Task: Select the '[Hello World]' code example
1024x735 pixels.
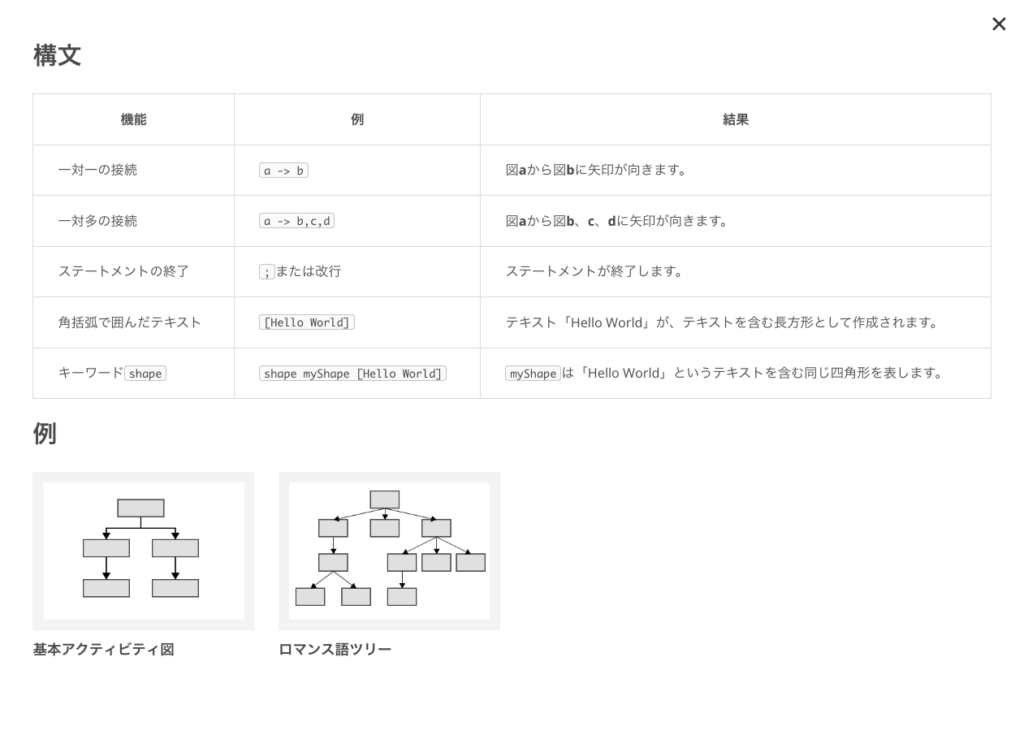Action: coord(307,323)
